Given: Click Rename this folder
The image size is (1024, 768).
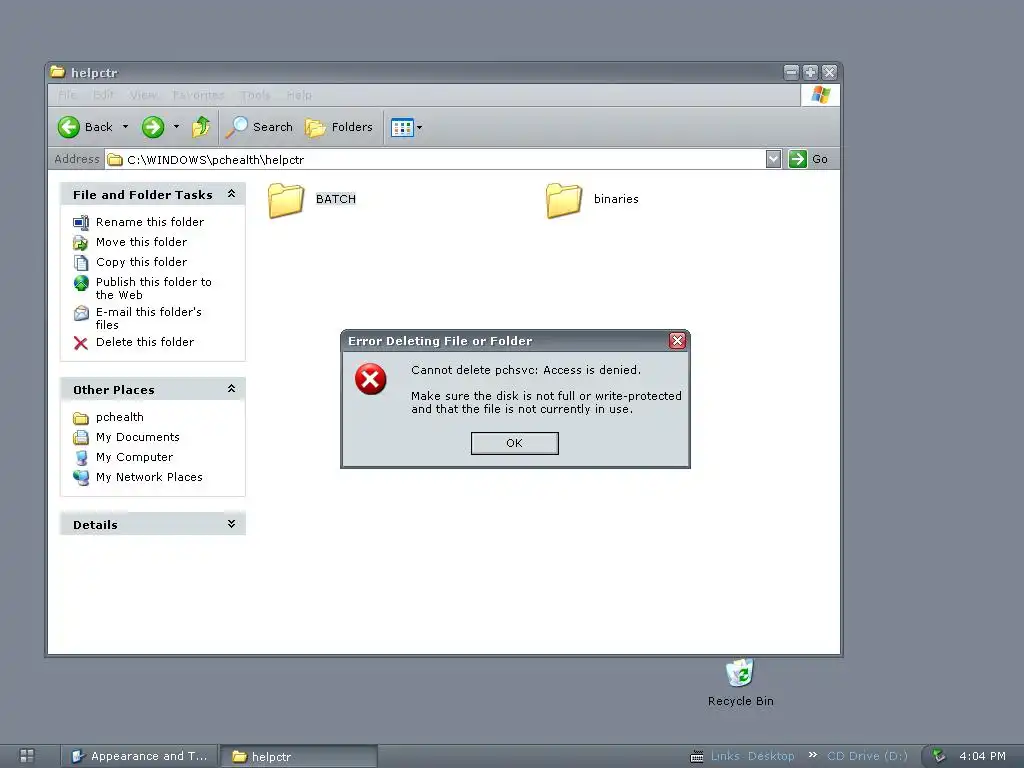Looking at the screenshot, I should click(150, 222).
